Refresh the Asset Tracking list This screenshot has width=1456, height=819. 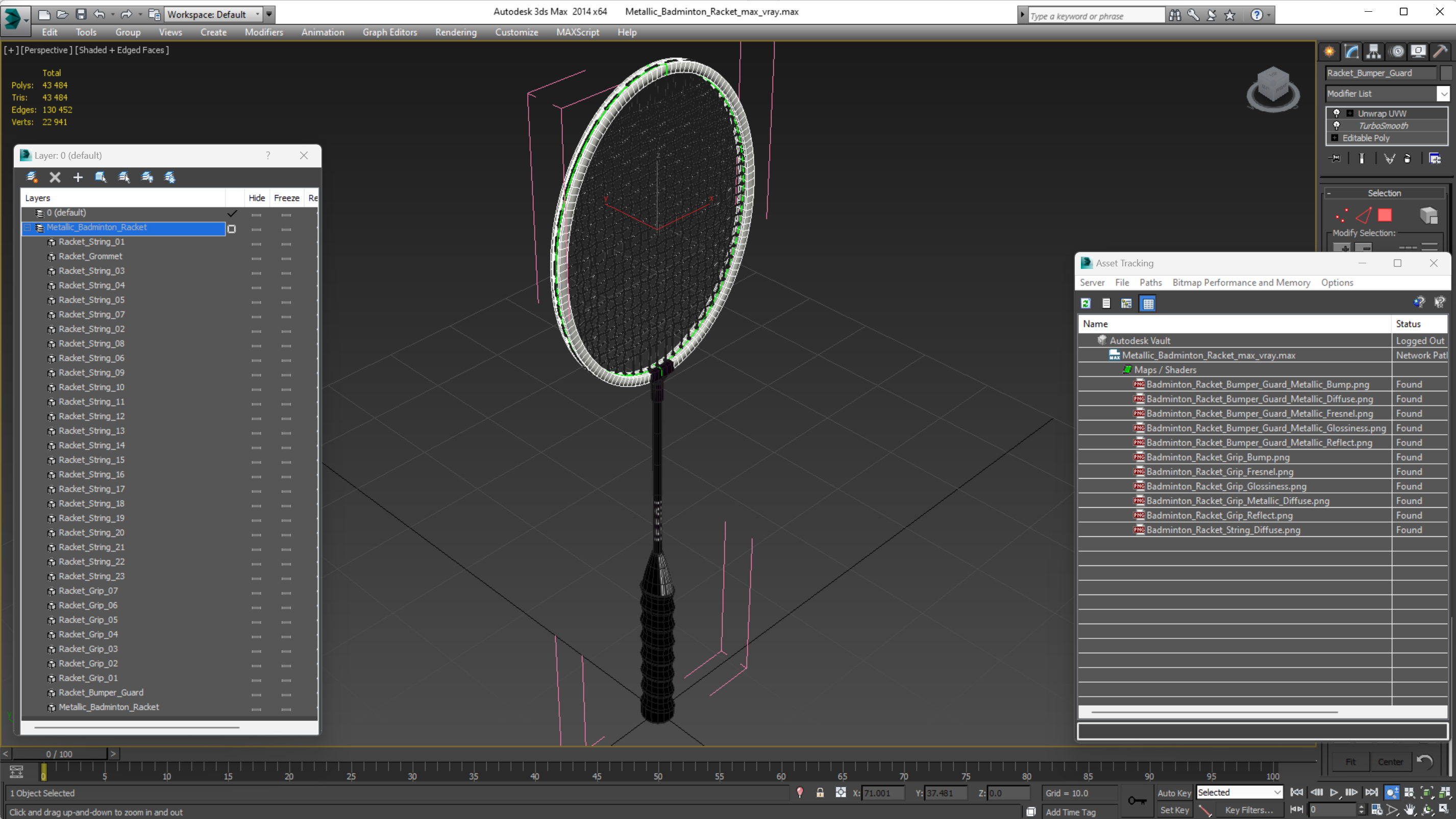[x=1085, y=304]
